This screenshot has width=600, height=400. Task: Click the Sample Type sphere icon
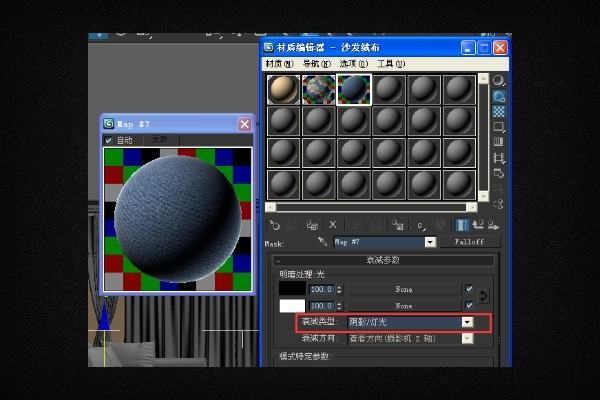[498, 80]
